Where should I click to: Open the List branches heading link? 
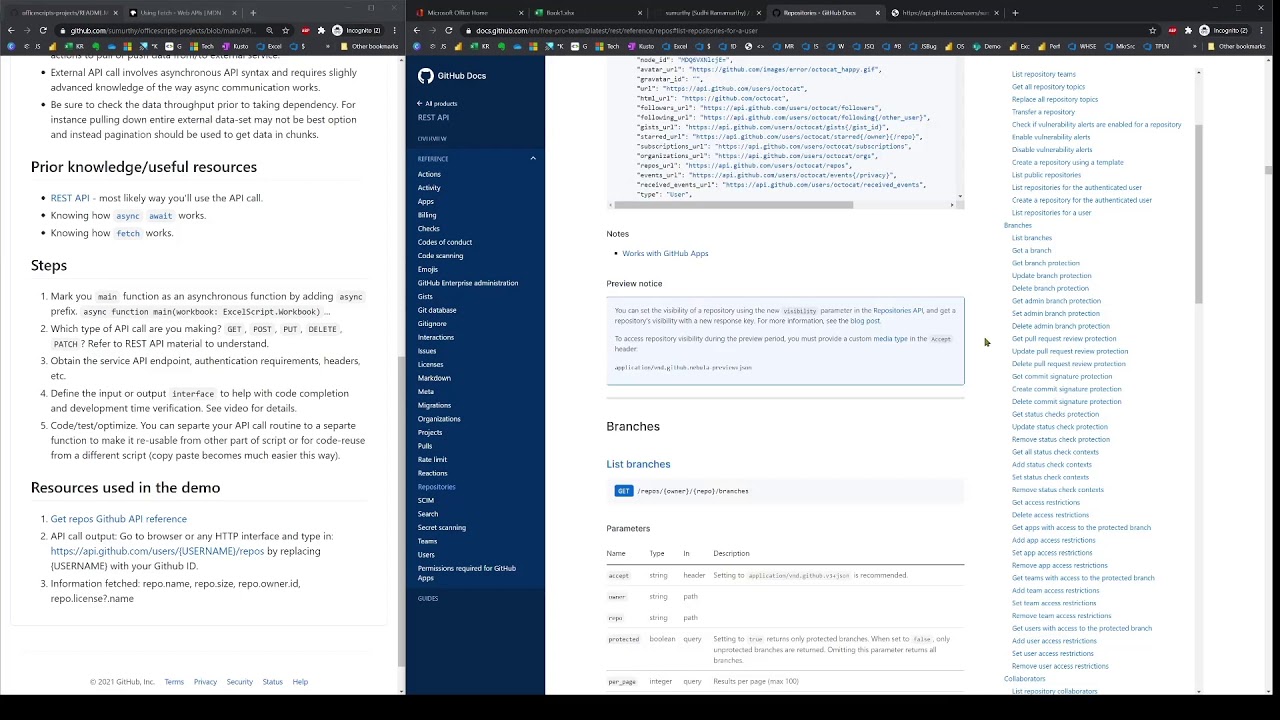[x=638, y=464]
